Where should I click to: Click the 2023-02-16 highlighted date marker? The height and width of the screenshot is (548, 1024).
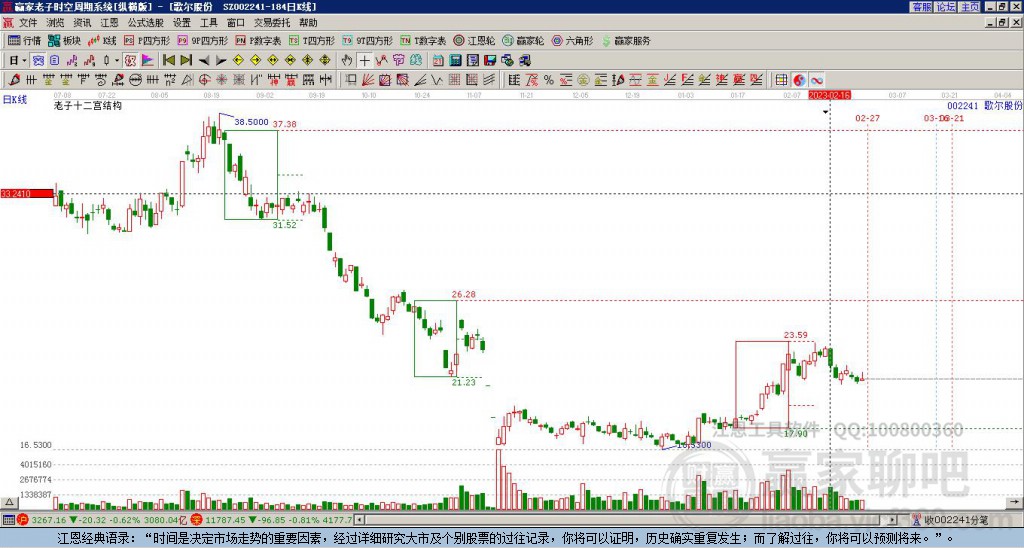pyautogui.click(x=829, y=95)
